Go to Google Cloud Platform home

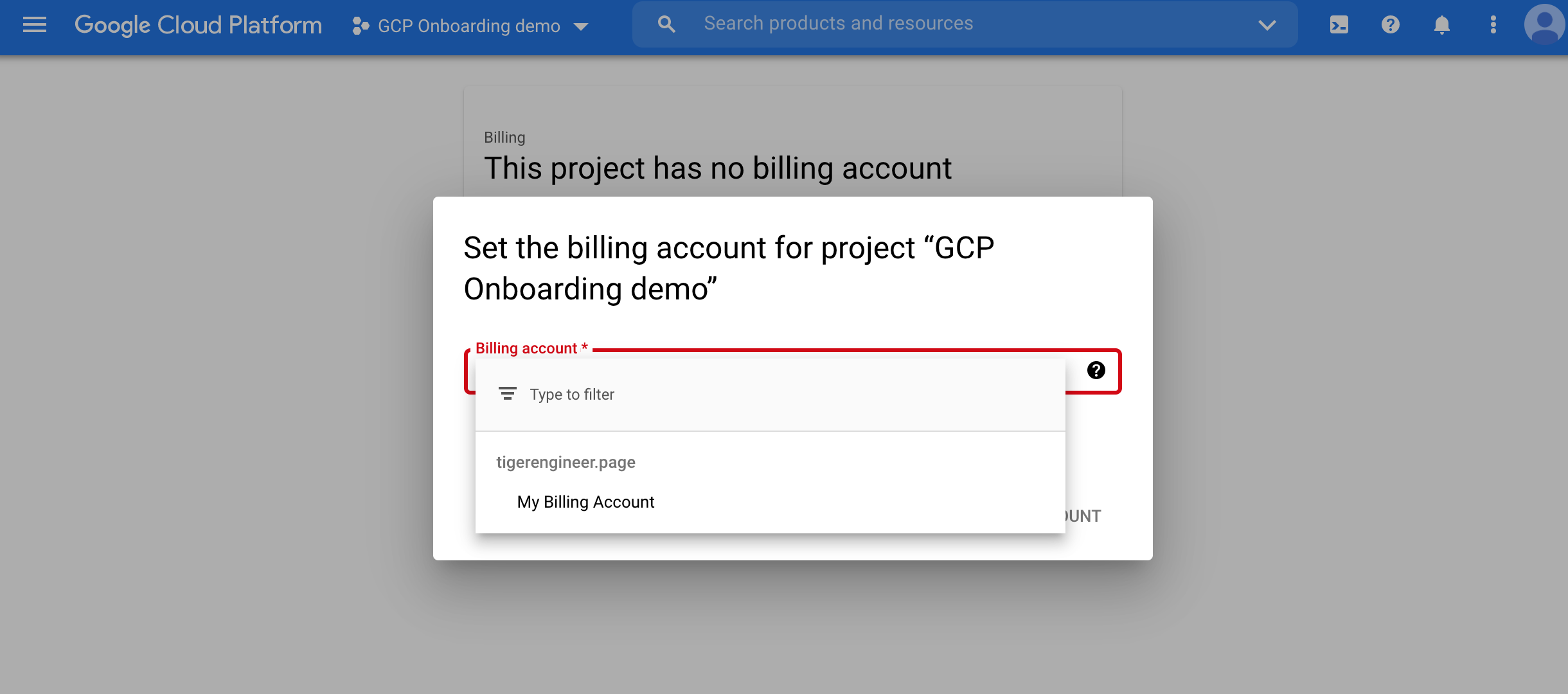(x=198, y=24)
